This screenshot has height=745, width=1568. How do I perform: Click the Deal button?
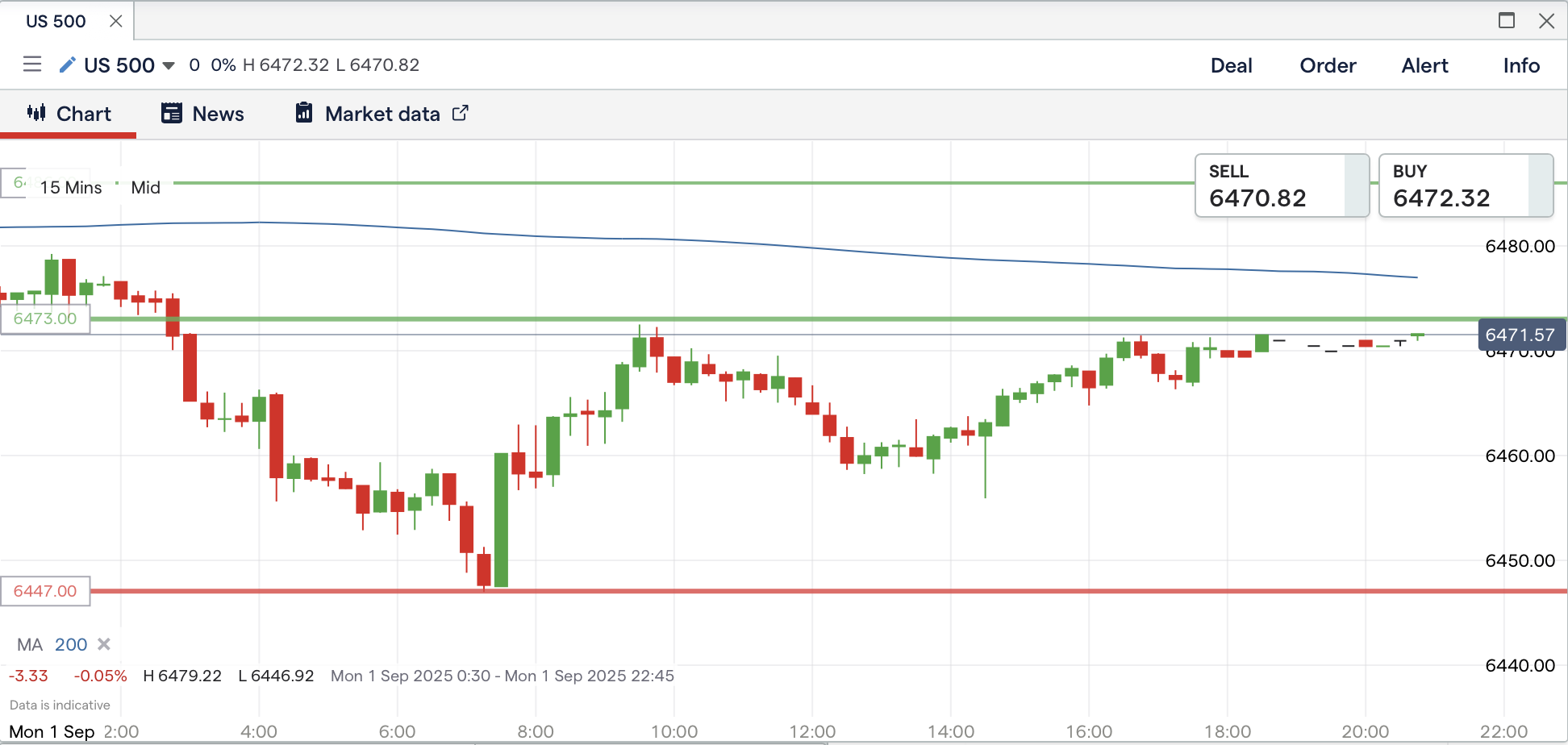1231,65
